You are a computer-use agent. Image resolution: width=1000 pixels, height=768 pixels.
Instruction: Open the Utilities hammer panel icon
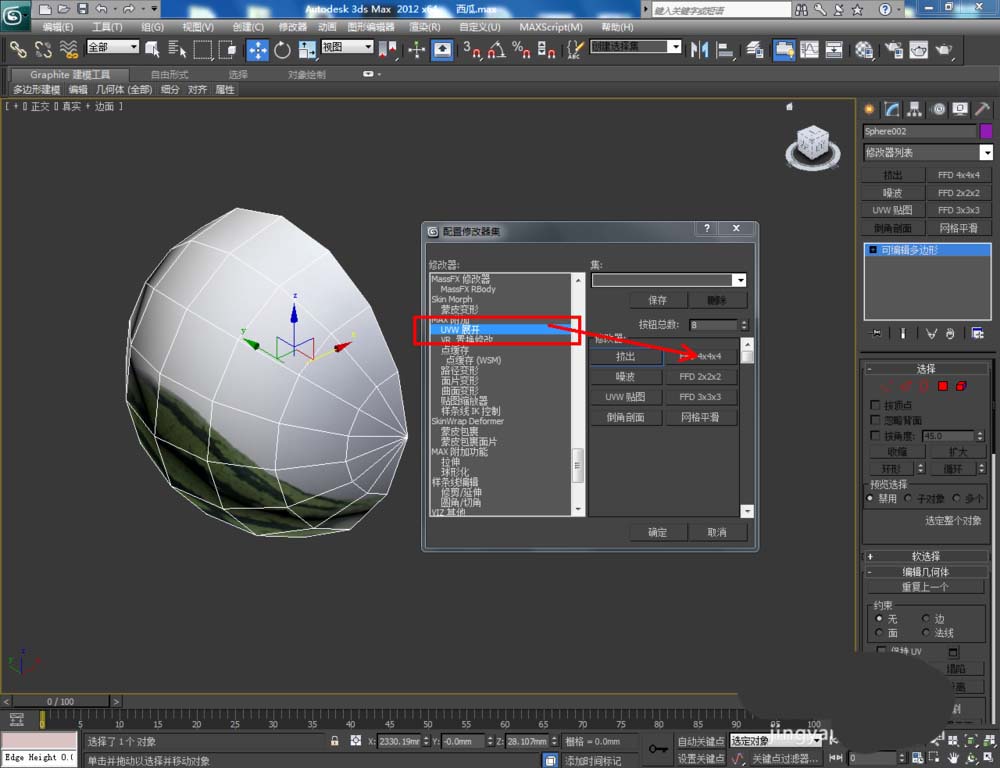point(982,109)
